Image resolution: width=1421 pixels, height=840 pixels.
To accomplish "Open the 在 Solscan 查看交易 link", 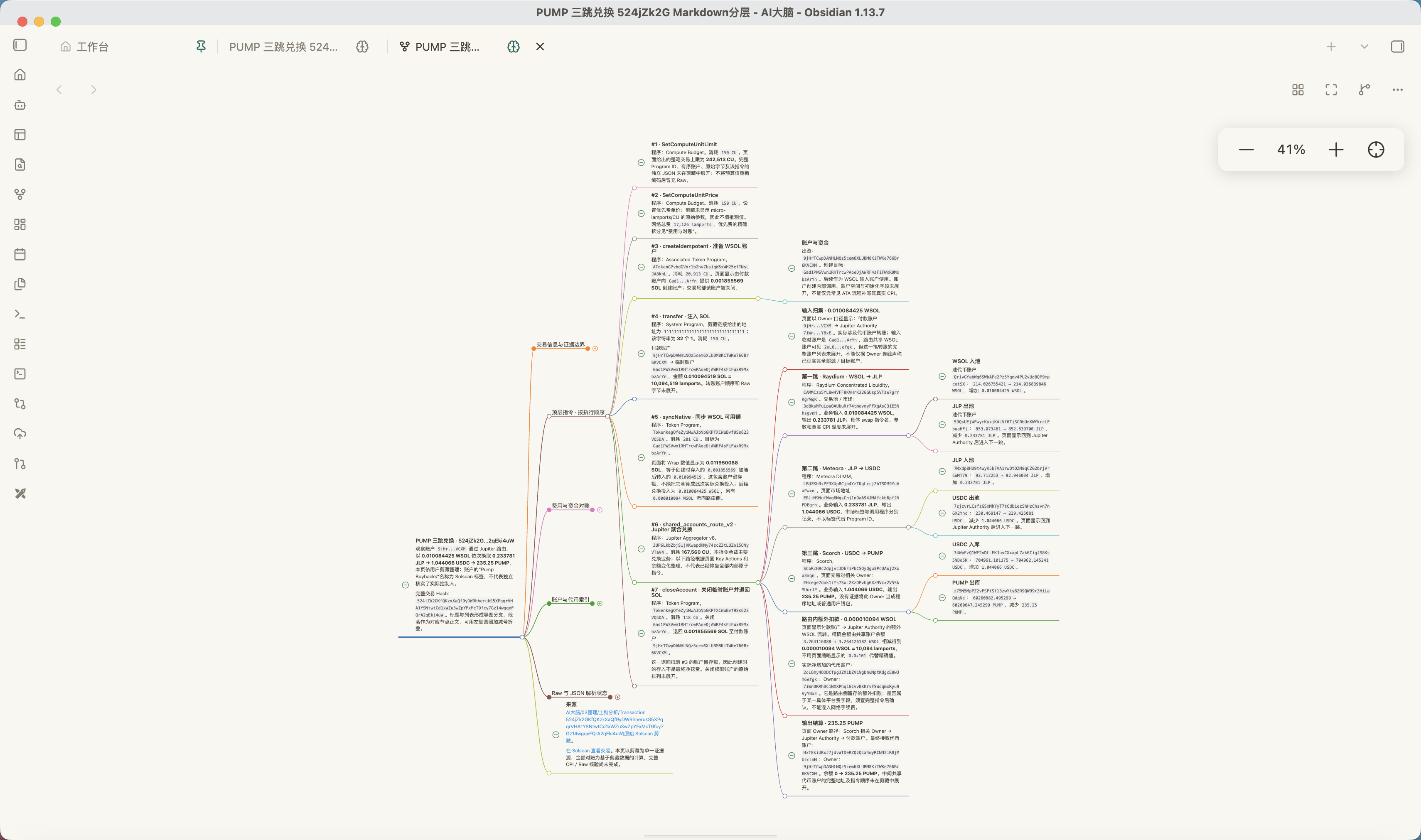I will click(588, 751).
